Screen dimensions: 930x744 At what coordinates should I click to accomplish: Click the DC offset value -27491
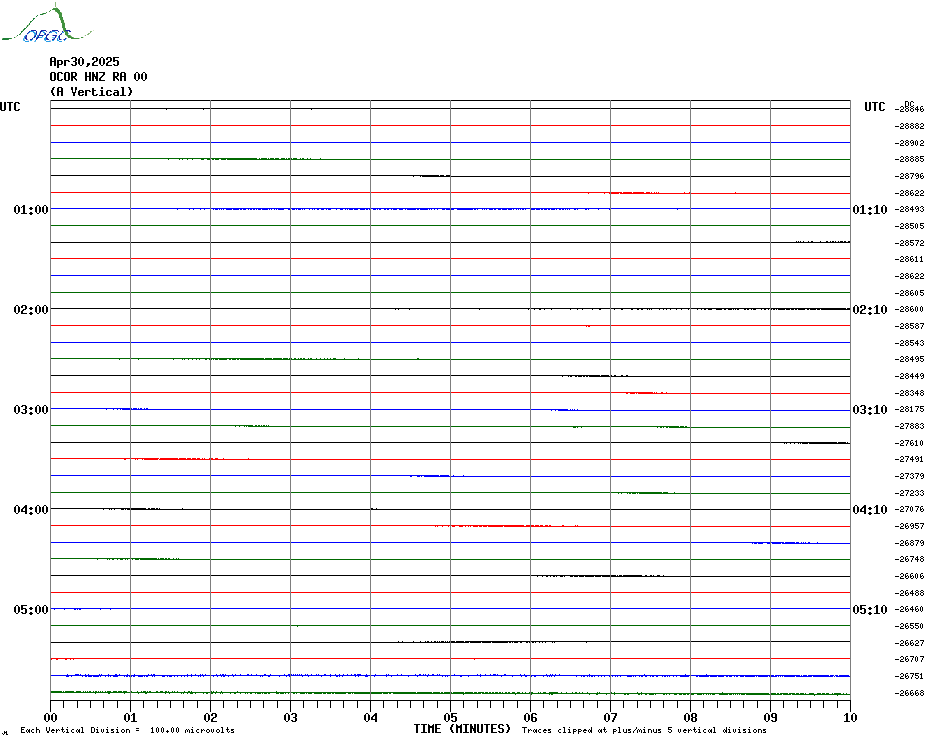tap(909, 460)
